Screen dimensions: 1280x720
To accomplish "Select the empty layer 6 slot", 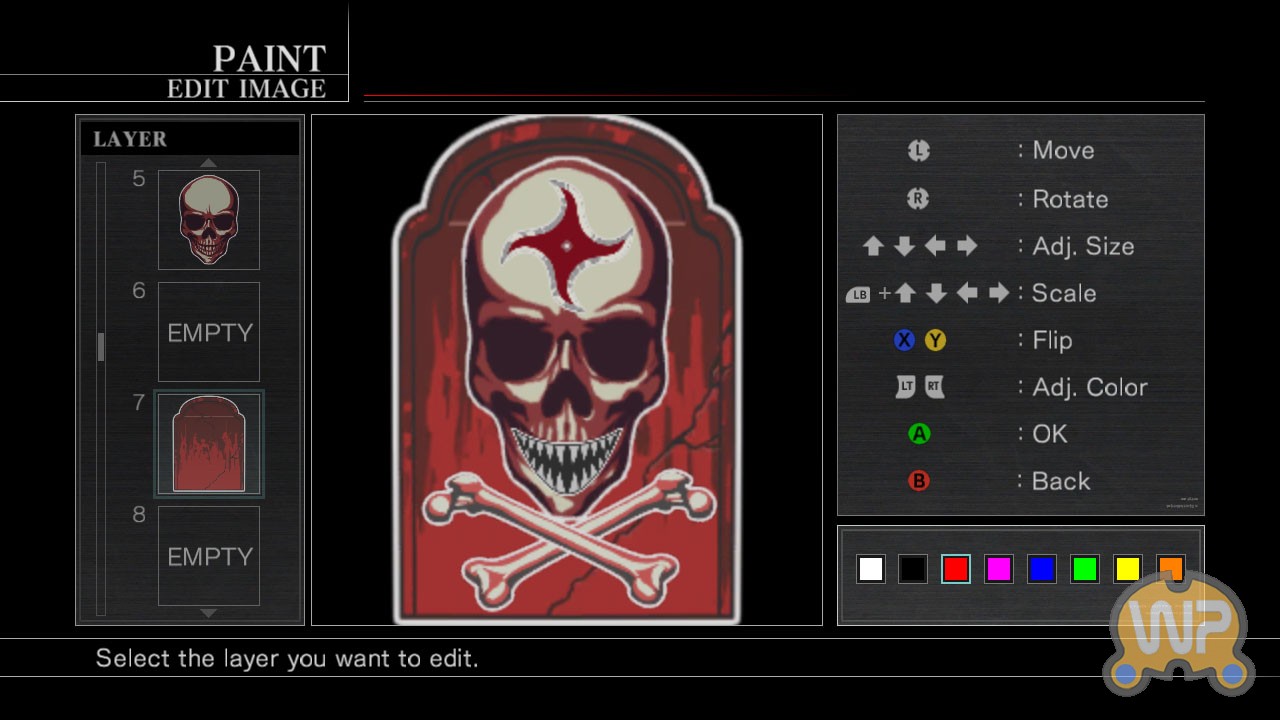I will tap(209, 332).
